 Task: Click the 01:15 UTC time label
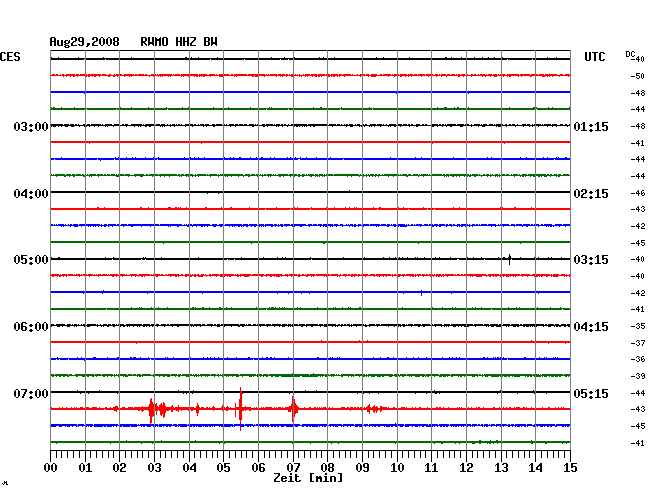[591, 127]
